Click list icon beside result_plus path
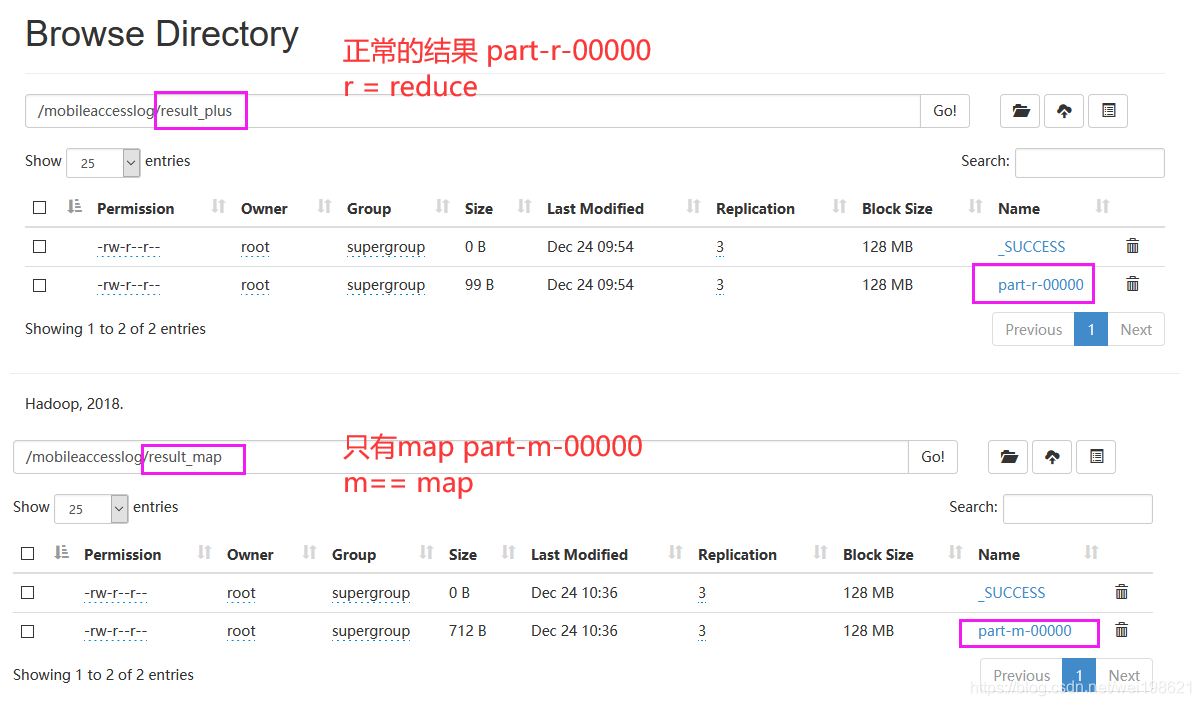The height and width of the screenshot is (706, 1201). tap(1108, 111)
